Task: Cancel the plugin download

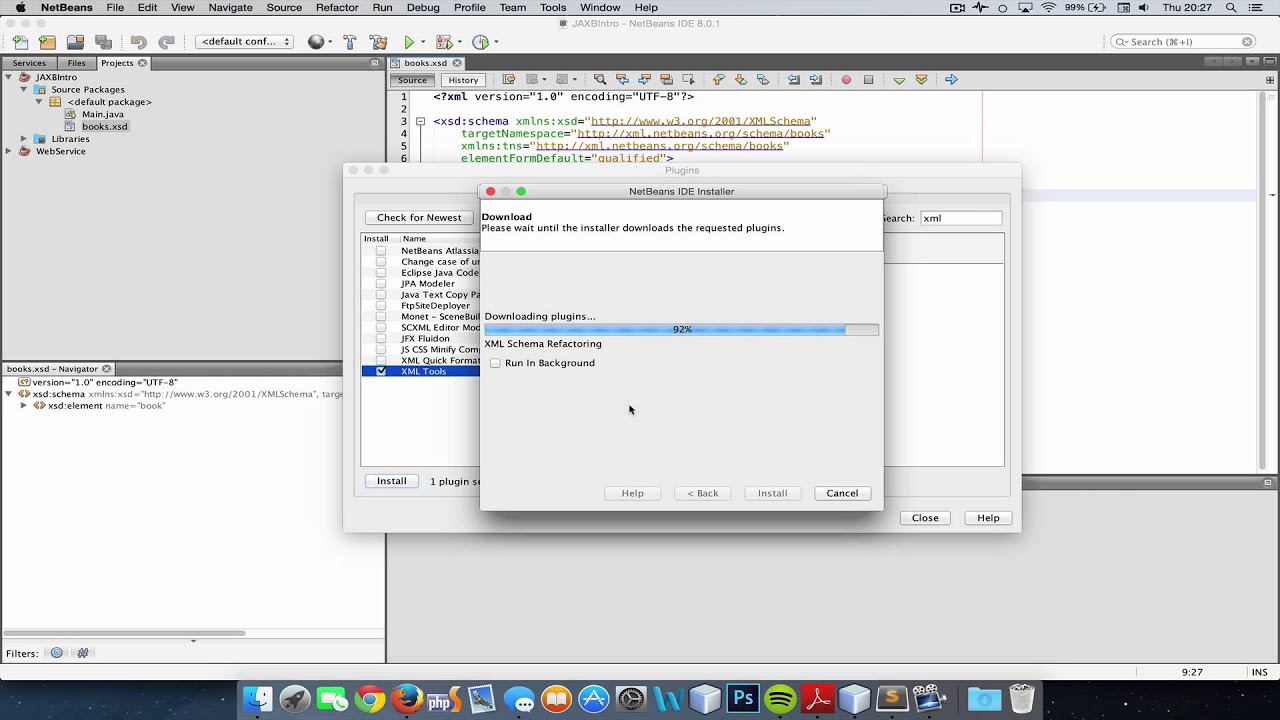Action: pyautogui.click(x=842, y=493)
